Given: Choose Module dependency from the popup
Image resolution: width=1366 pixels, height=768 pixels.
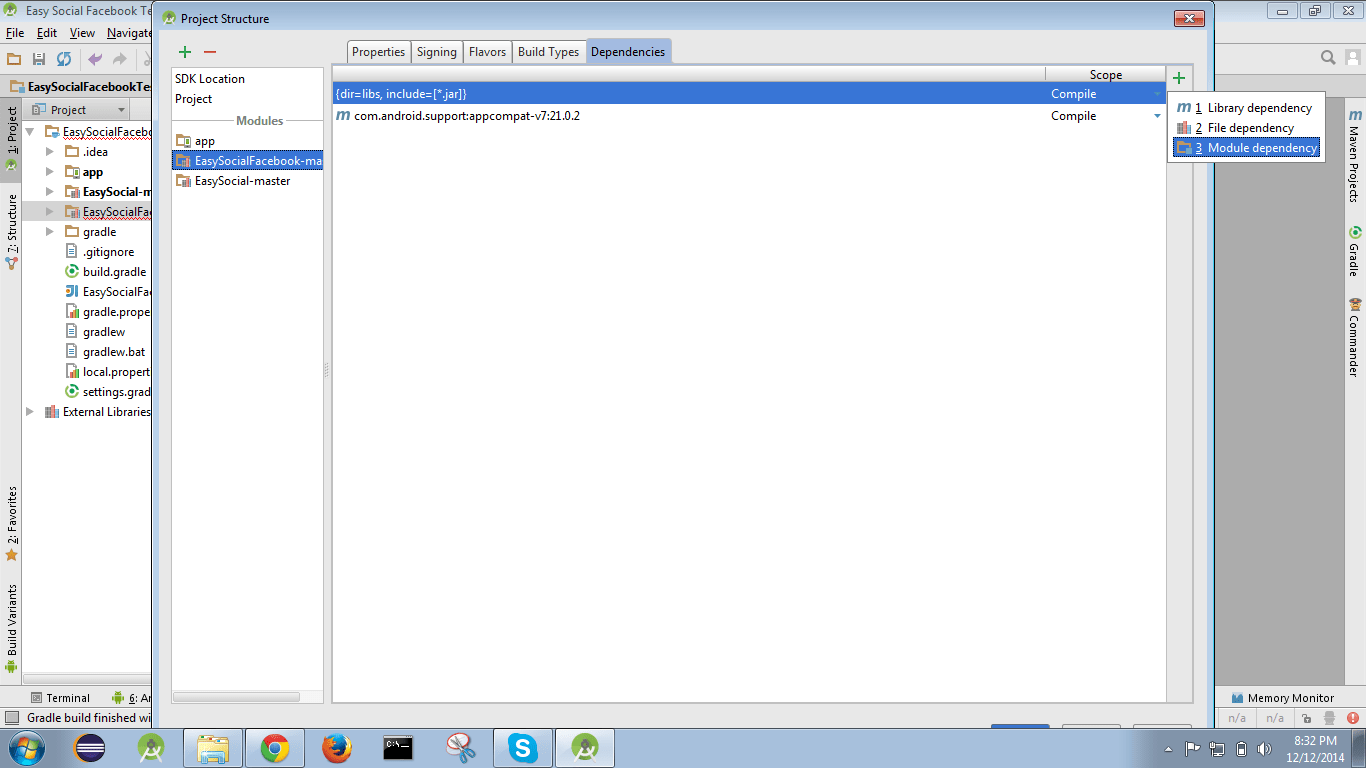Looking at the screenshot, I should point(1246,148).
